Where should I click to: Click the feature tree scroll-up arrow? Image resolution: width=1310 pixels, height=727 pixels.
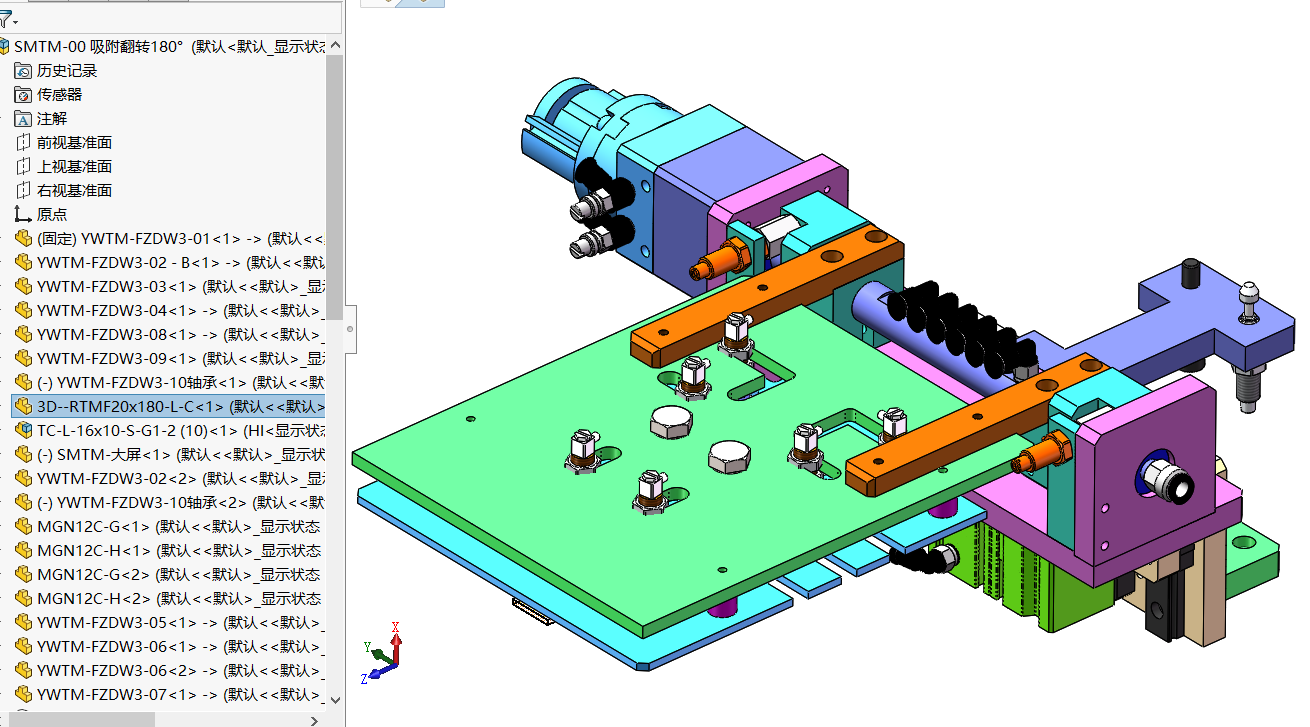335,45
